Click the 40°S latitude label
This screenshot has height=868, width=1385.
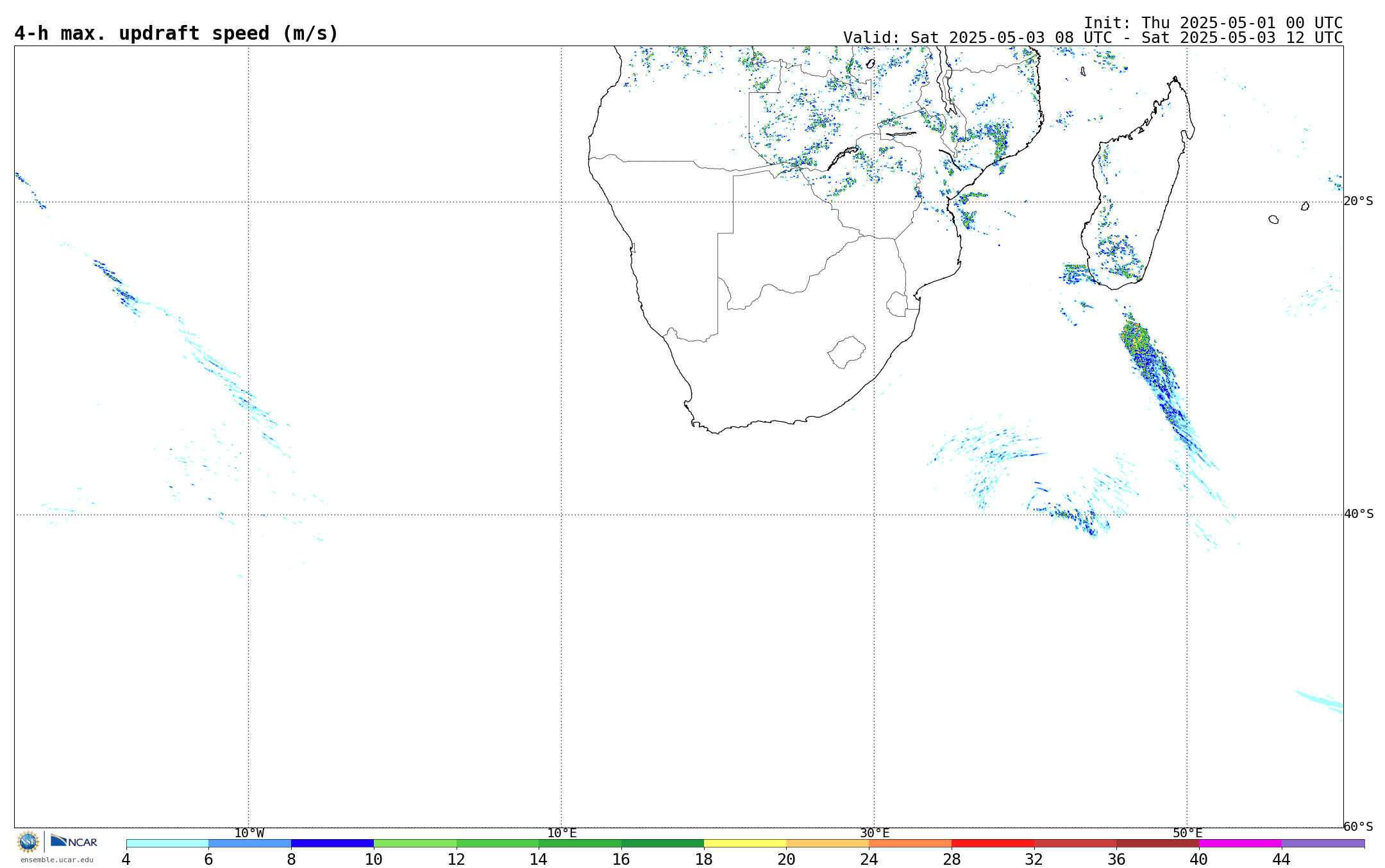point(1358,514)
